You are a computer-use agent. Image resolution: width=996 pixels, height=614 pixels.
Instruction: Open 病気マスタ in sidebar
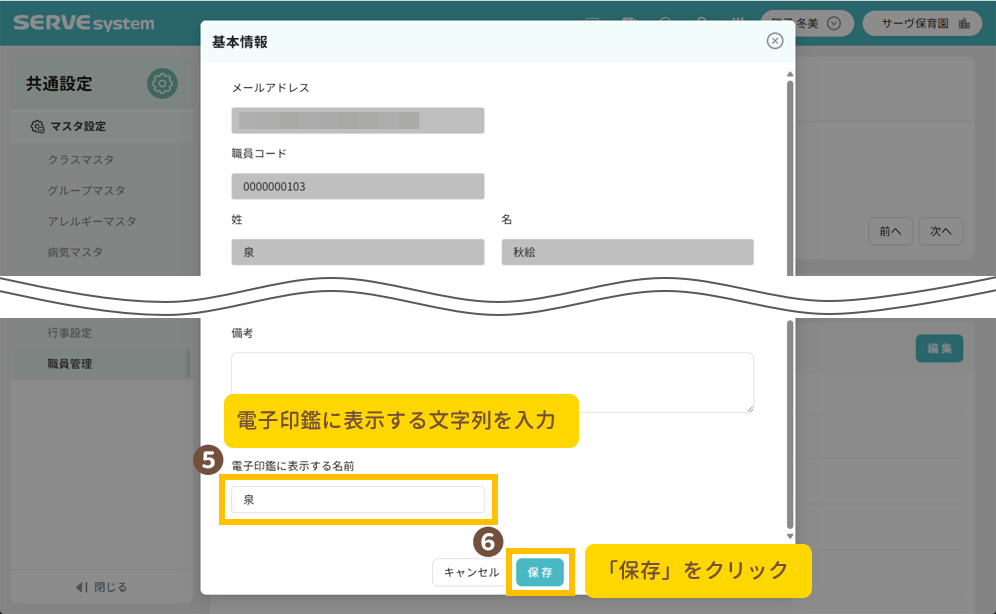(x=75, y=252)
